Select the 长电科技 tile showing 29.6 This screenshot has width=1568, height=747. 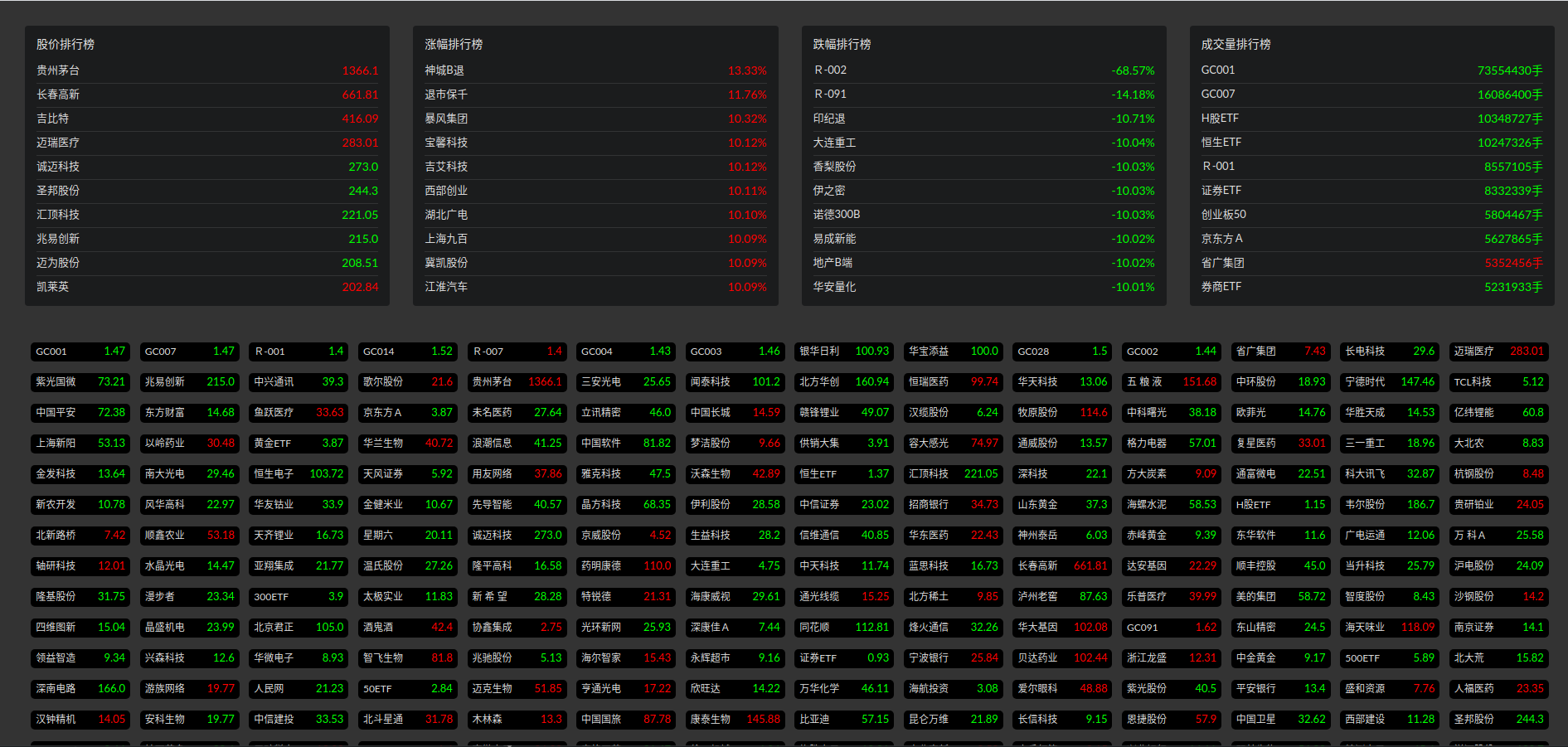pos(1390,352)
